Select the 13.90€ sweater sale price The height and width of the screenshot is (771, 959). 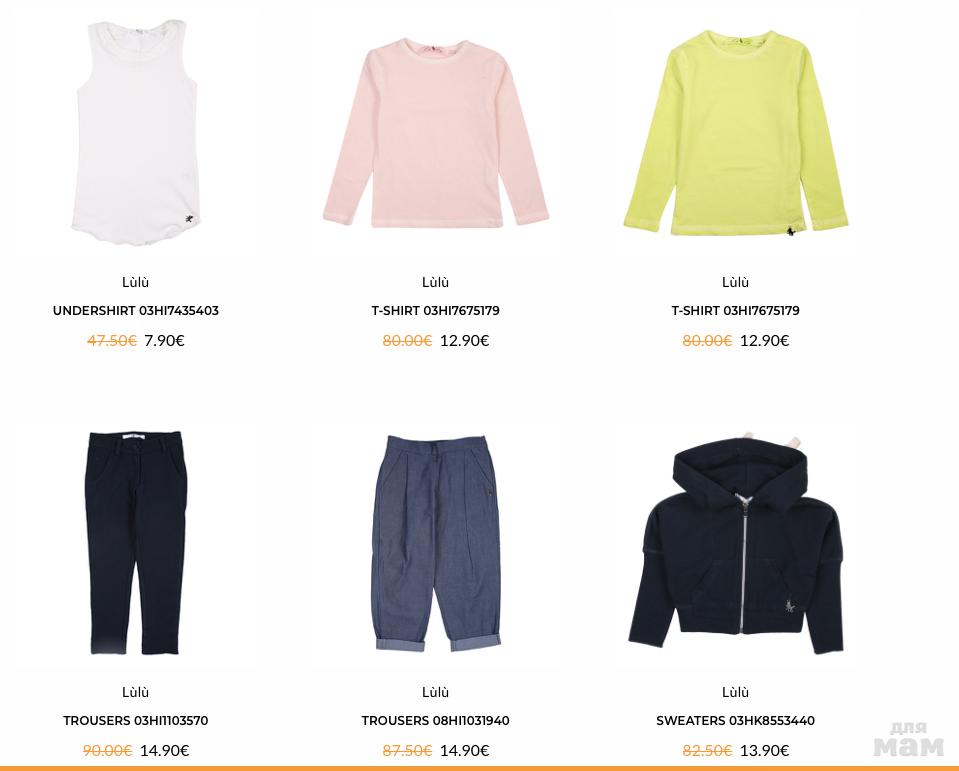765,750
